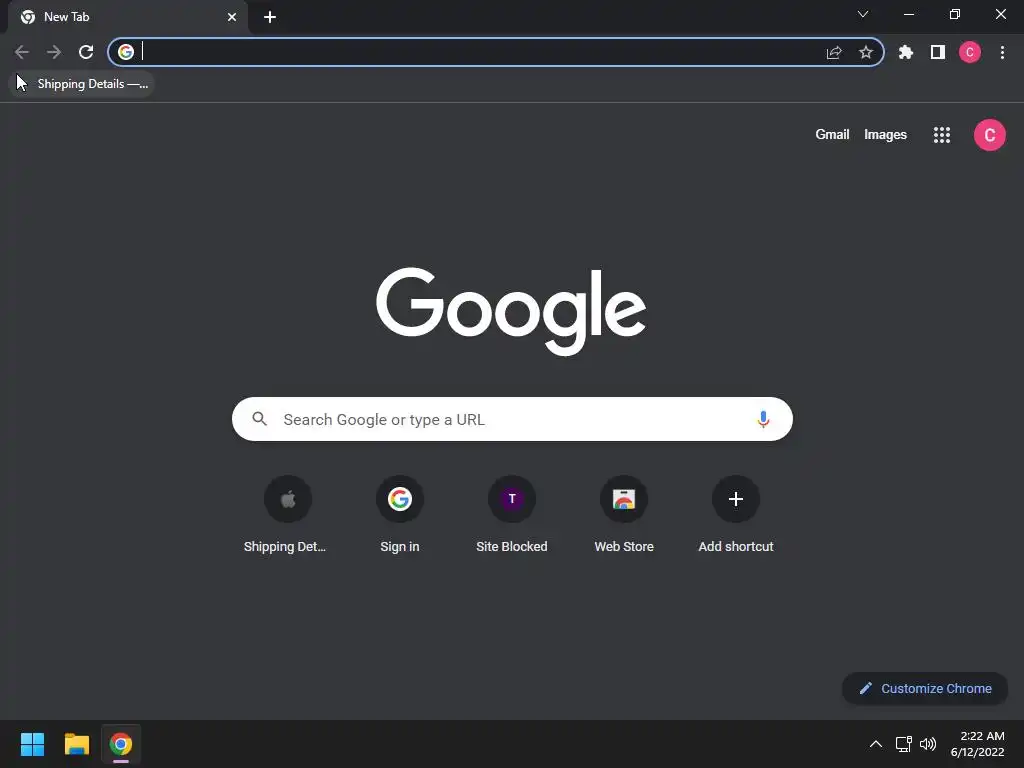Start voice search with microphone icon

tap(763, 419)
